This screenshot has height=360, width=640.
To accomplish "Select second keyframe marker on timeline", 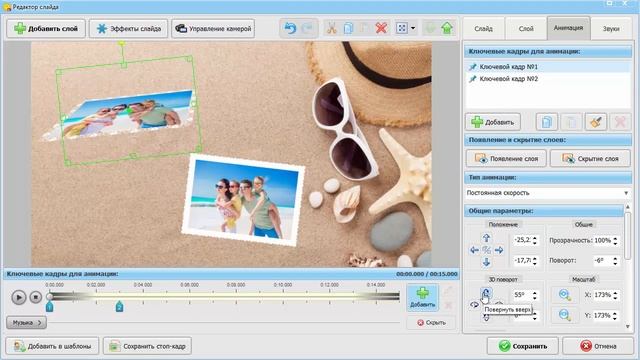I will pyautogui.click(x=119, y=307).
